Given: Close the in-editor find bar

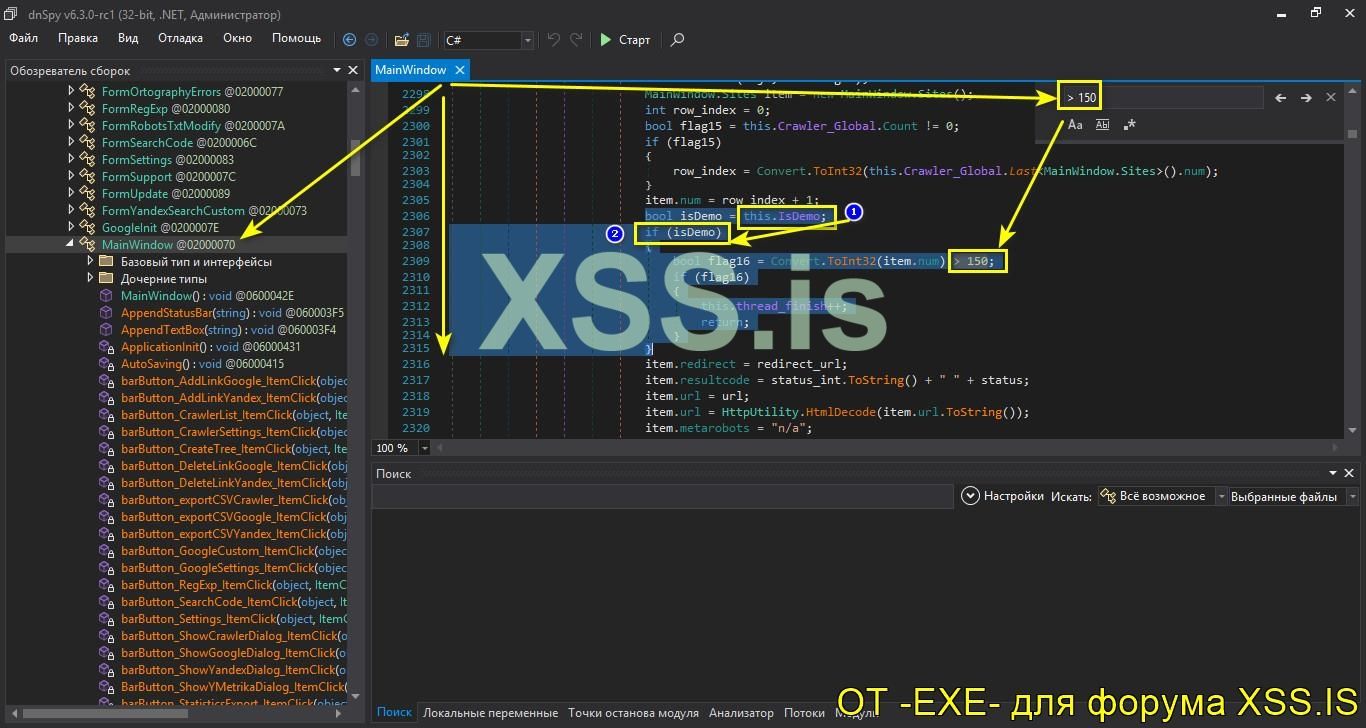Looking at the screenshot, I should (x=1331, y=98).
